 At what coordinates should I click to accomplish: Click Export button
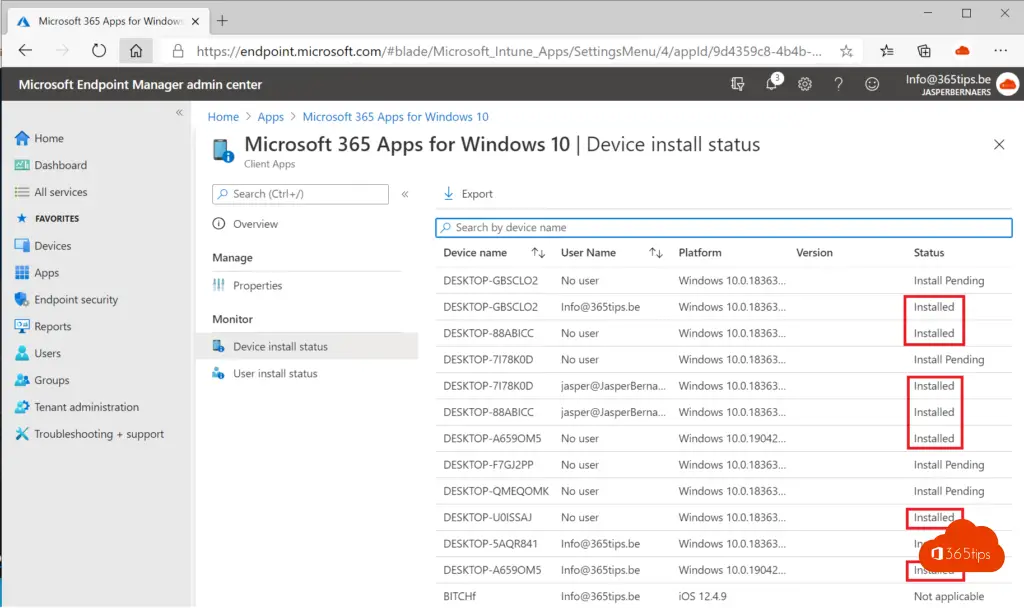pos(468,193)
